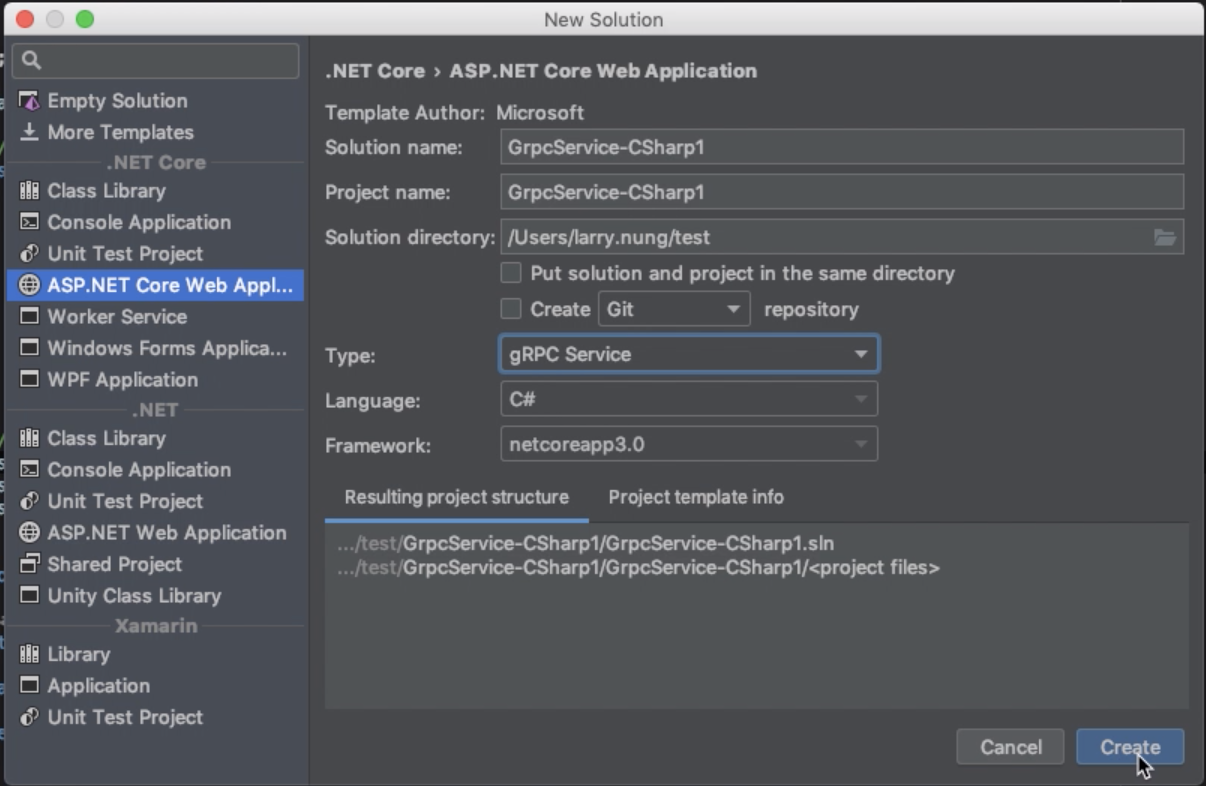Click the Worker Service template icon
Screen dimensions: 1206x786
point(30,316)
